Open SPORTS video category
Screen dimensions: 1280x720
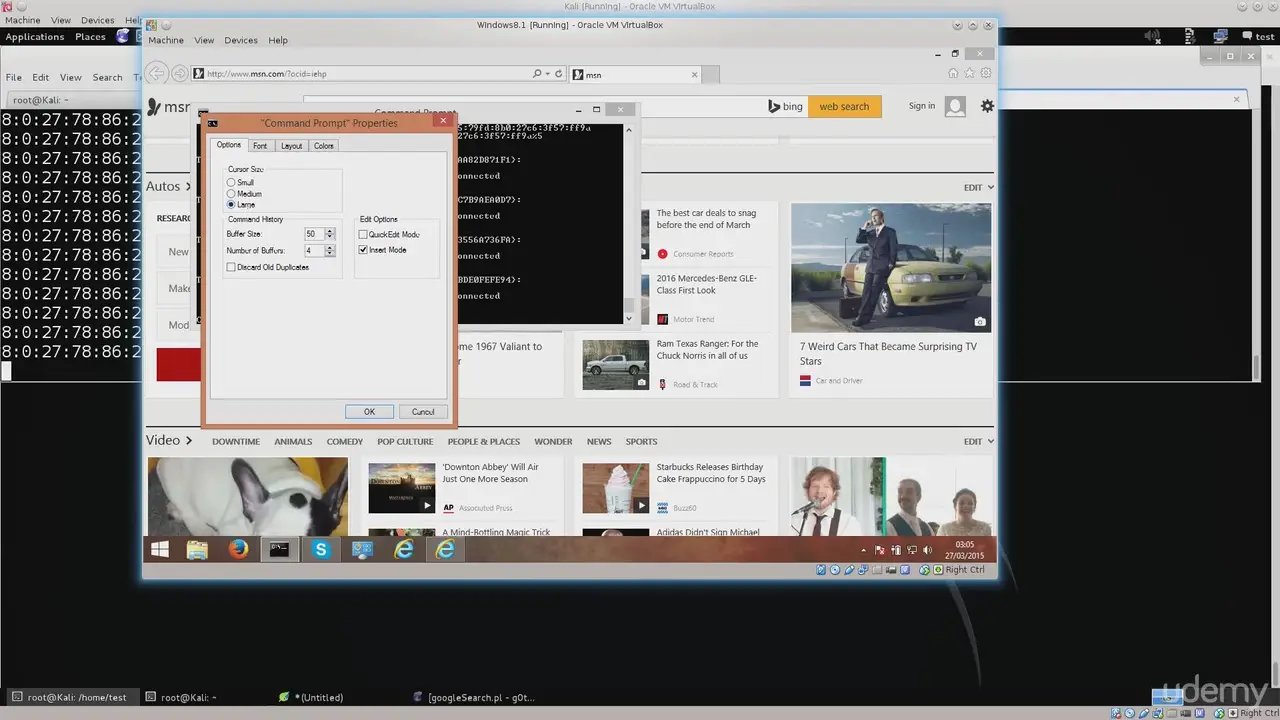pos(641,441)
